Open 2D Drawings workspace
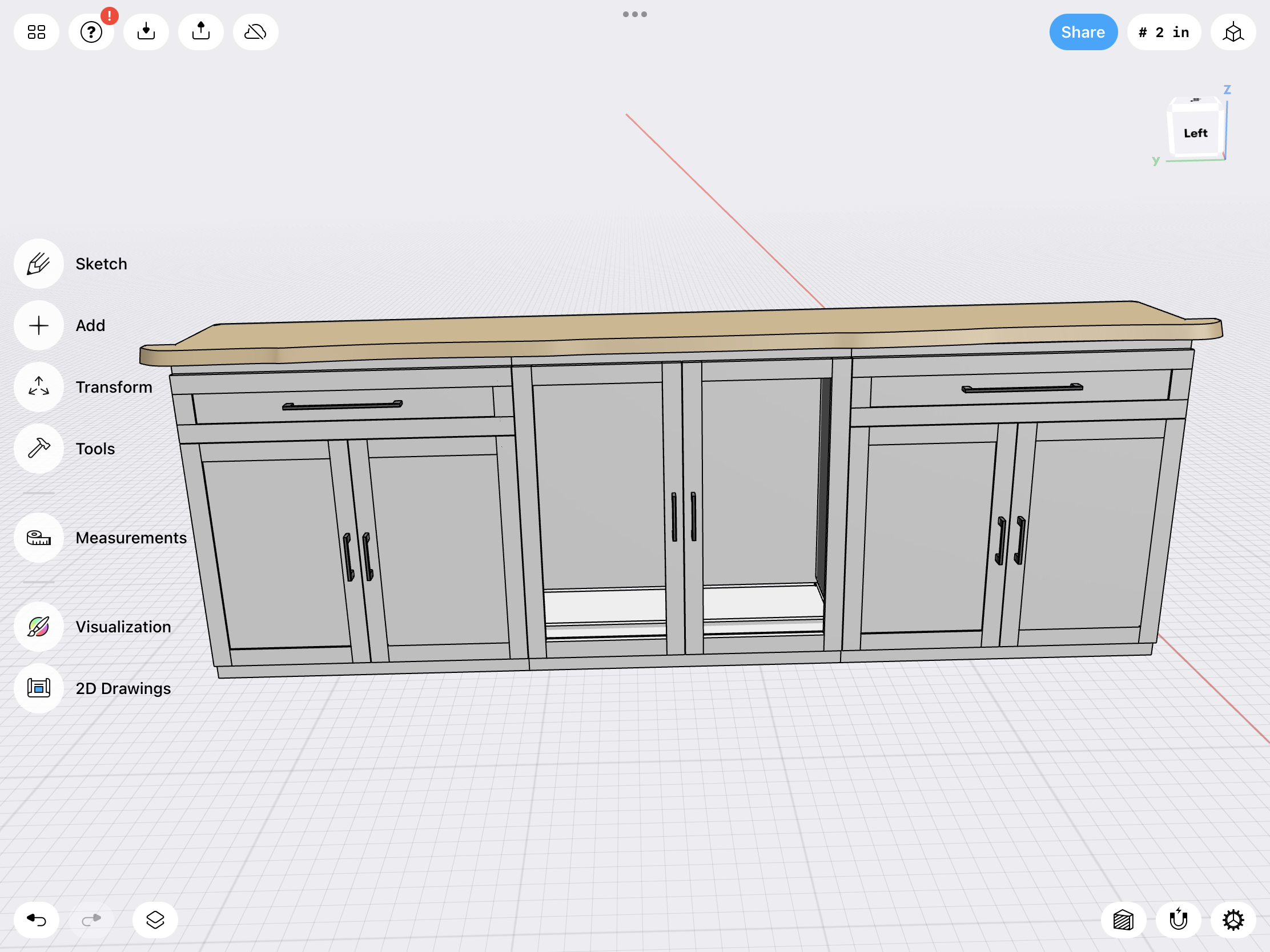 [x=38, y=688]
